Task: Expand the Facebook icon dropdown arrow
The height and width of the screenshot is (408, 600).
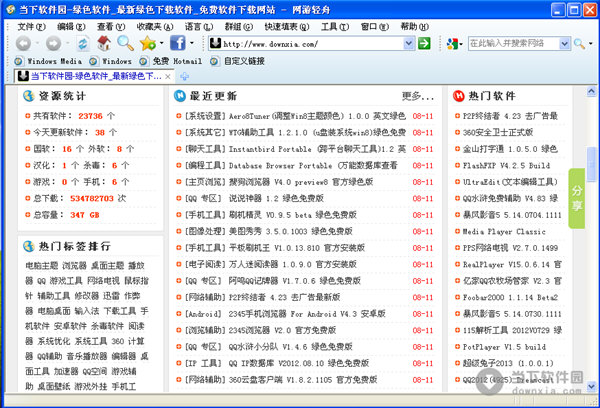Action: [192, 43]
